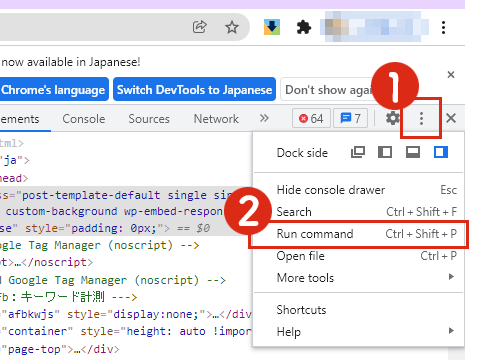Select the custom-background wp-embed body line

[113, 211]
